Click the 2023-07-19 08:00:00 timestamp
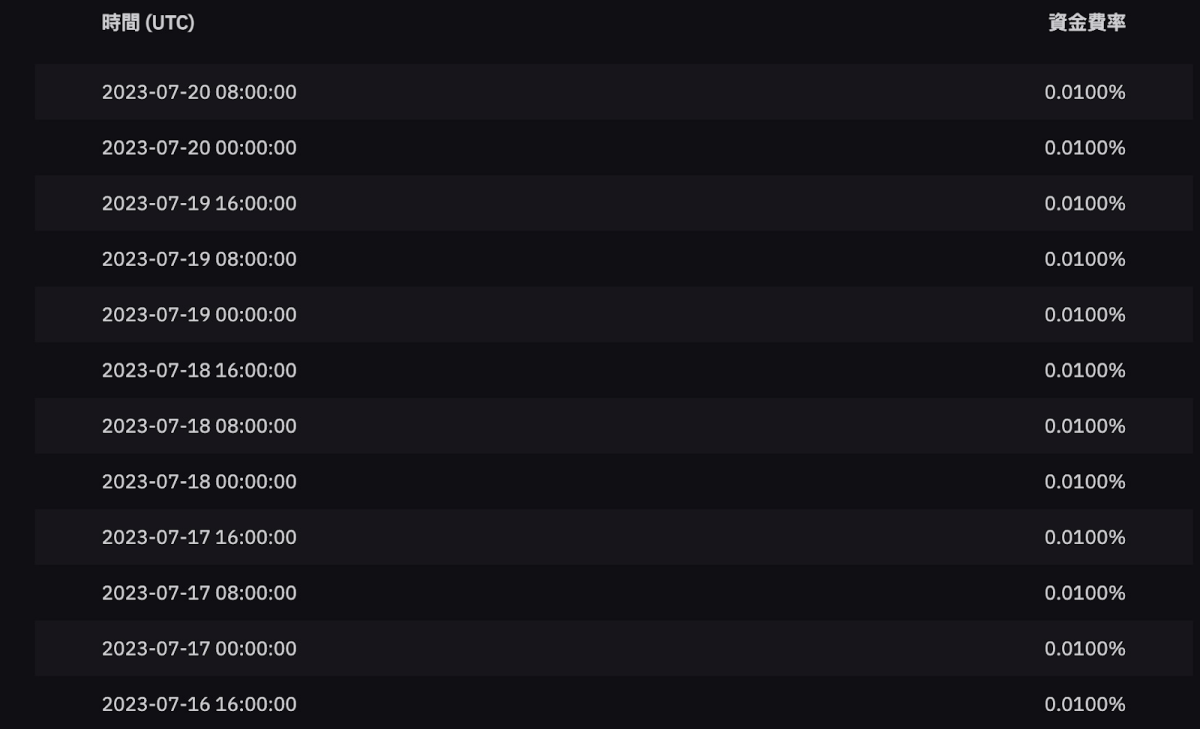The width and height of the screenshot is (1200, 729). click(199, 259)
